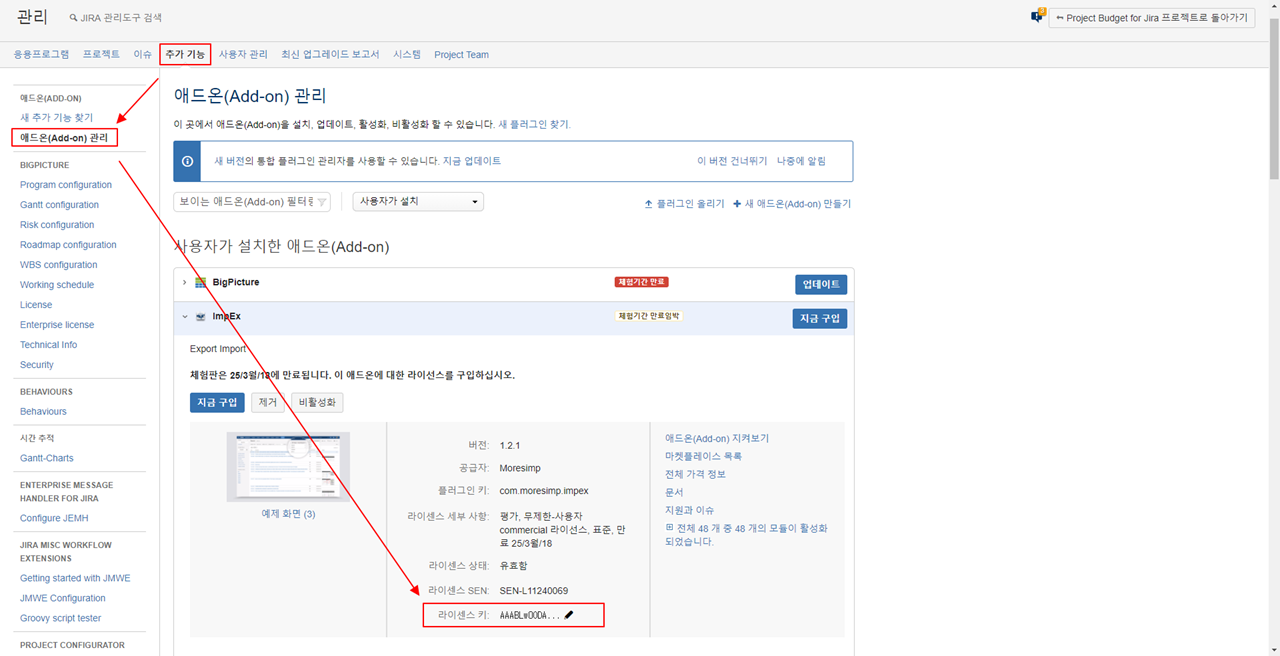Screen dimensions: 1280x656
Task: Click 지금 구입 in the ImpEx row header
Action: 820,319
